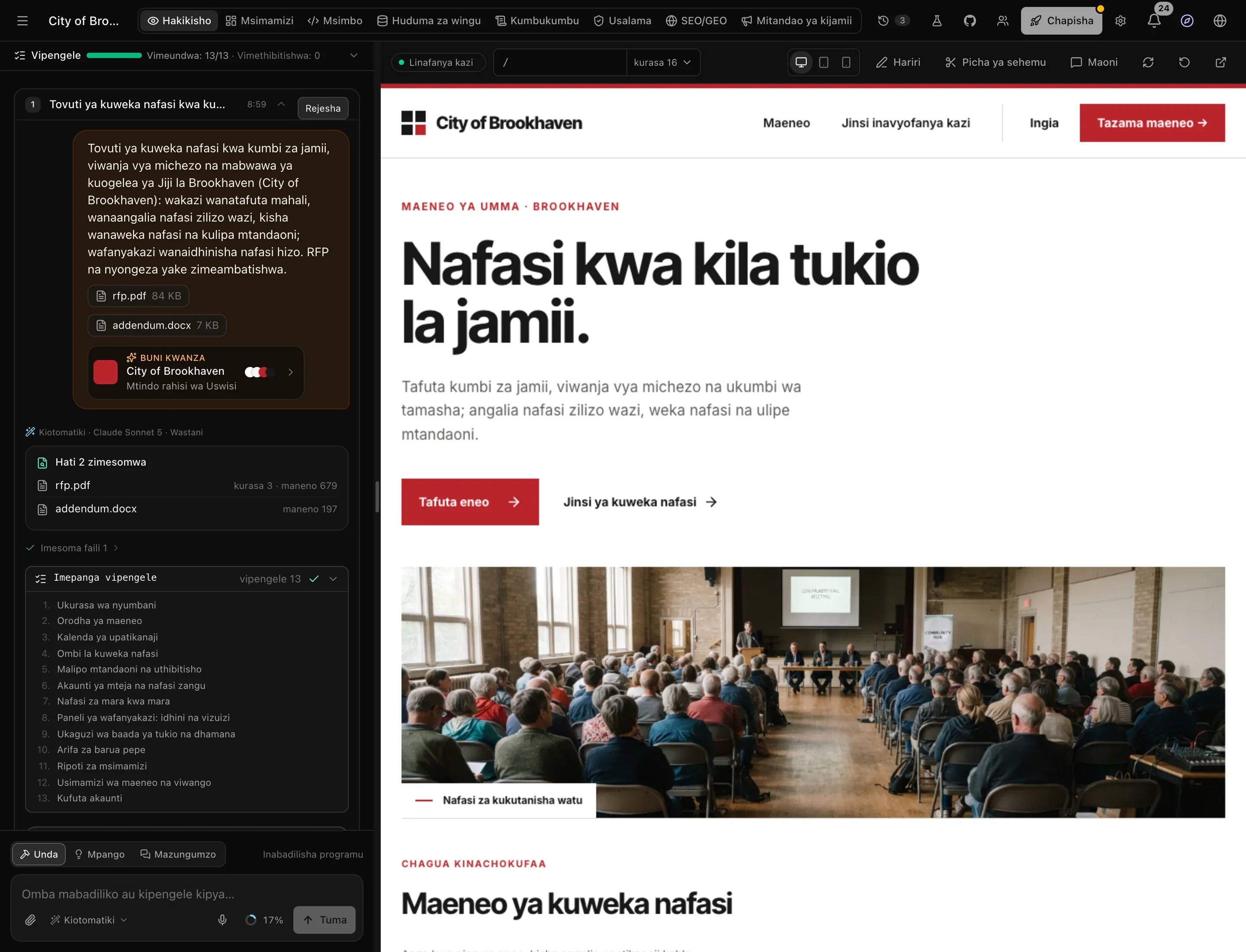Open settings gear icon
The height and width of the screenshot is (952, 1246).
click(1120, 21)
